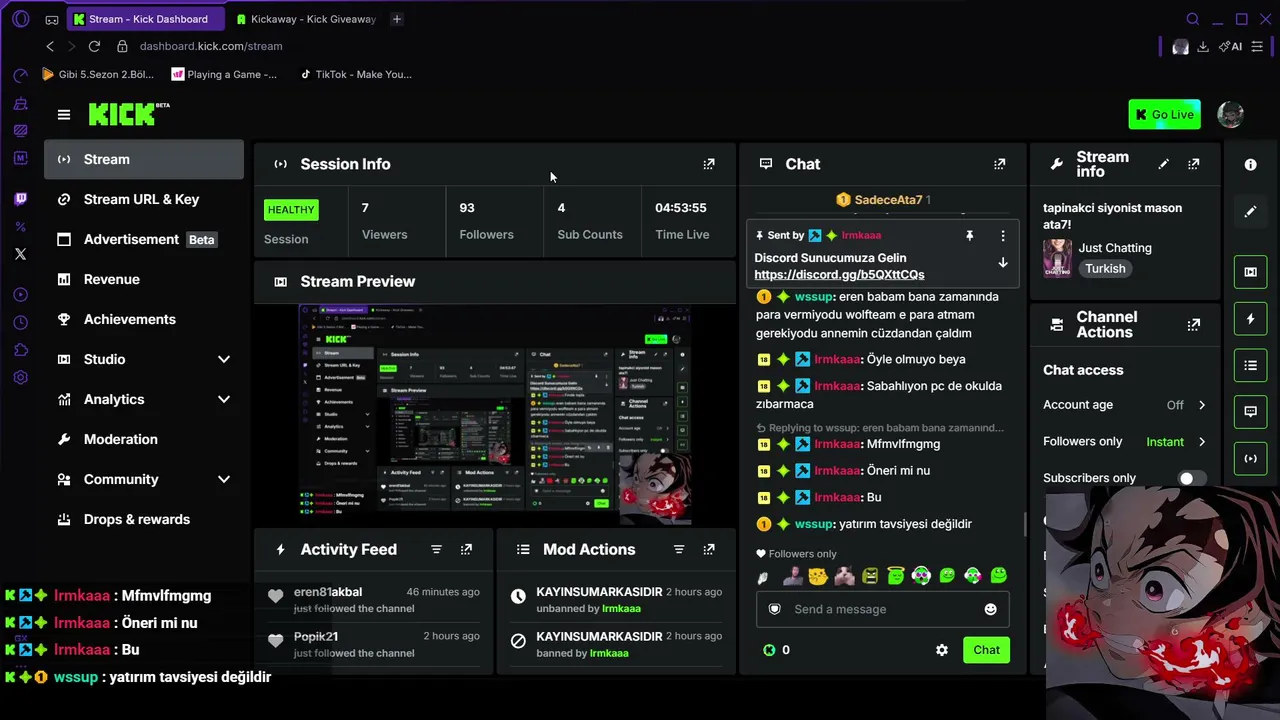The height and width of the screenshot is (720, 1280).
Task: Toggle the Mod Actions widget in right sidebar
Action: point(1250,366)
